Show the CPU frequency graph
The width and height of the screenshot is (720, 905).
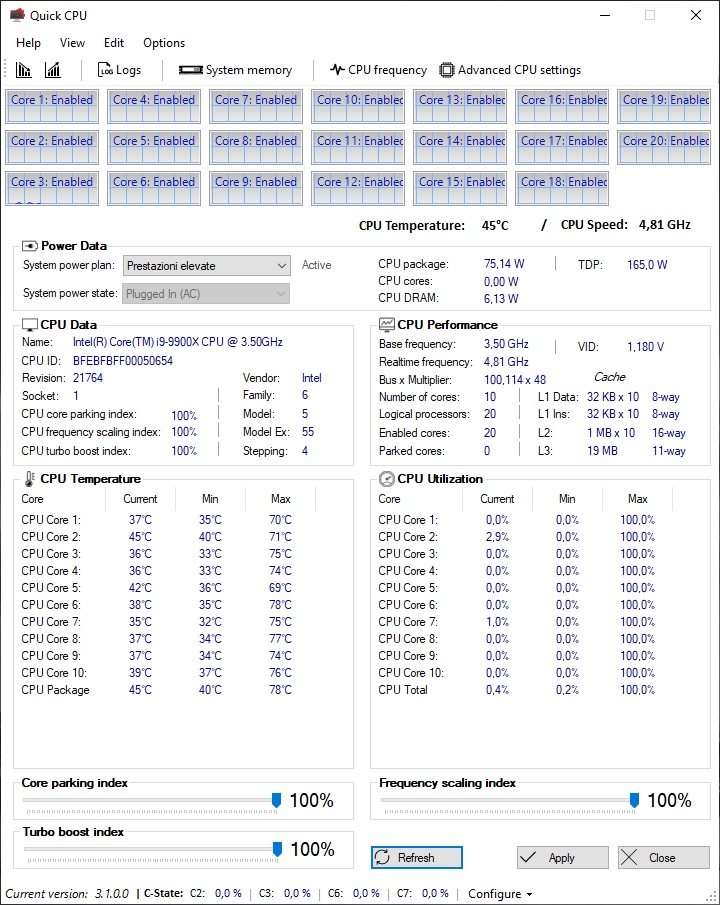(378, 70)
